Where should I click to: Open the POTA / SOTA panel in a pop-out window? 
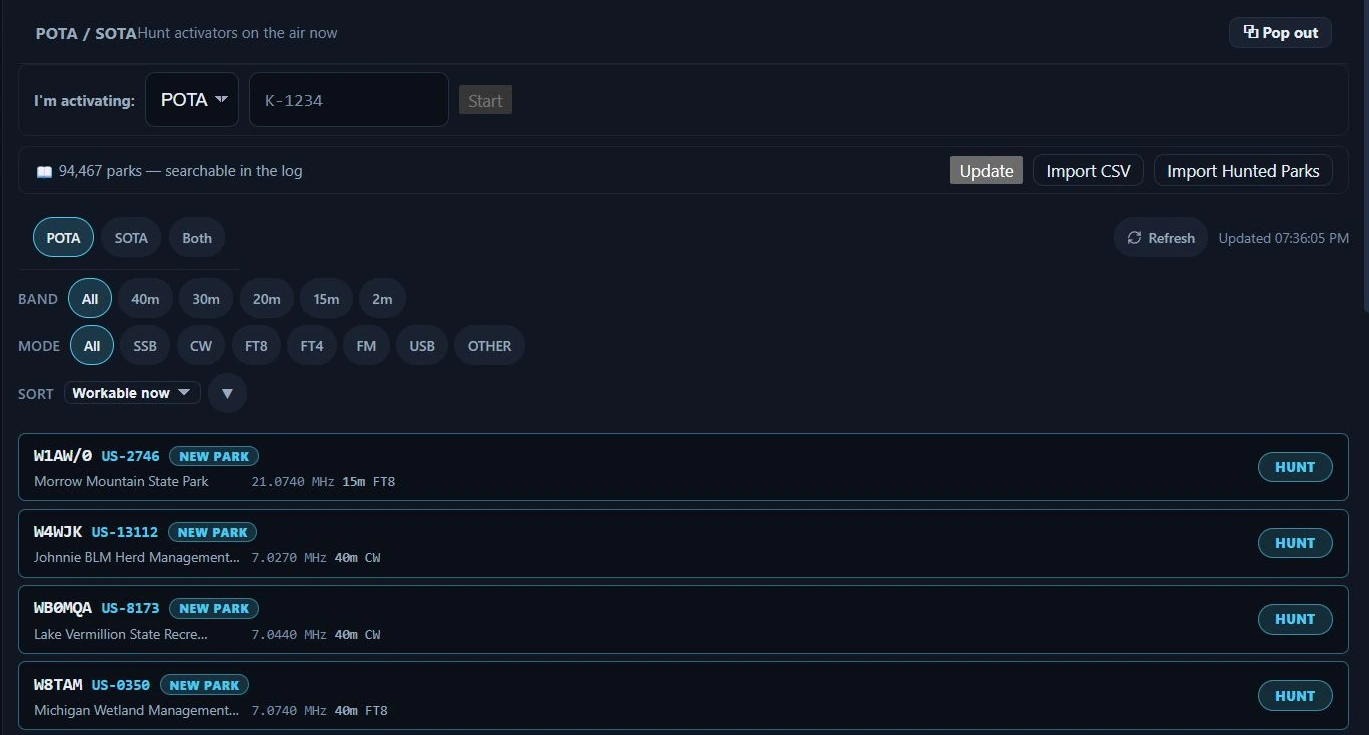(x=1280, y=32)
